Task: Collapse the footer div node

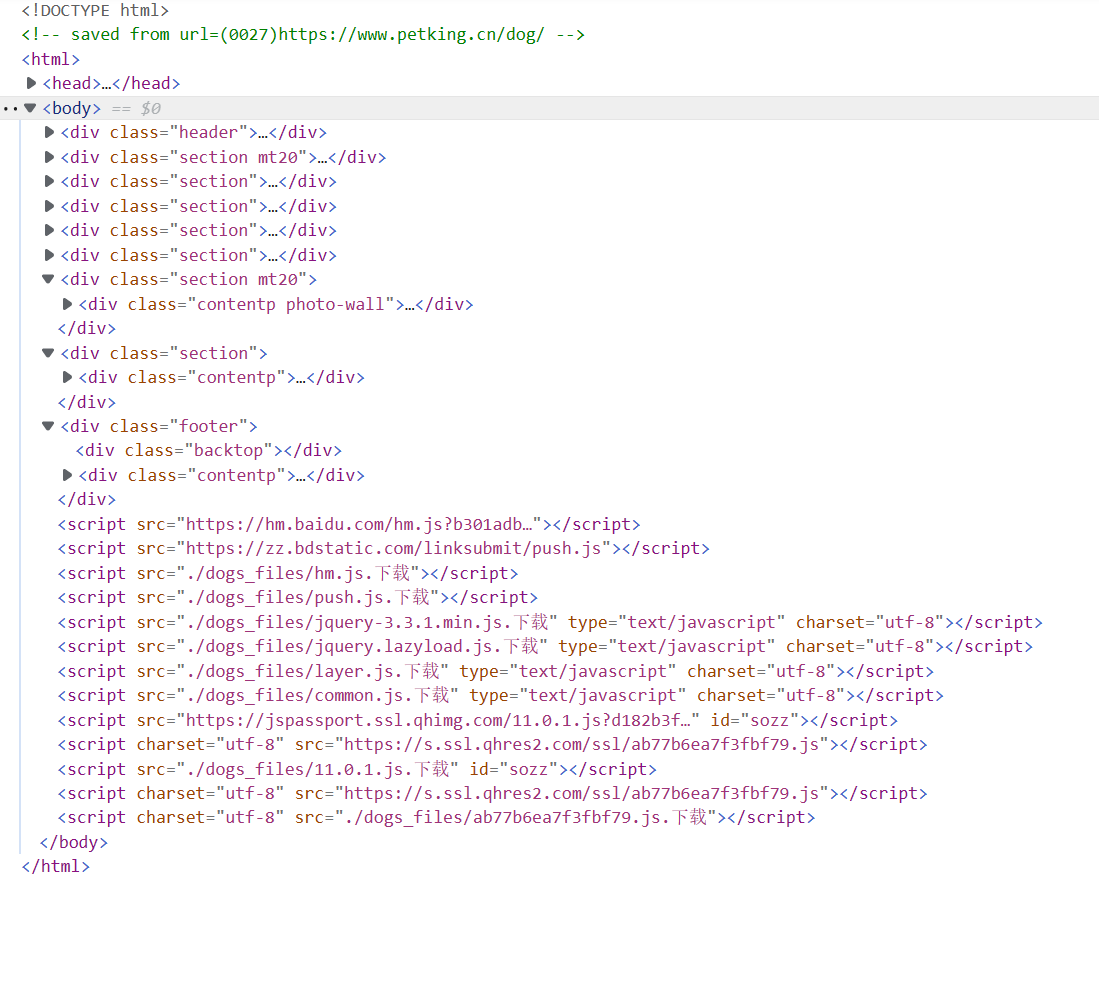Action: (x=48, y=426)
